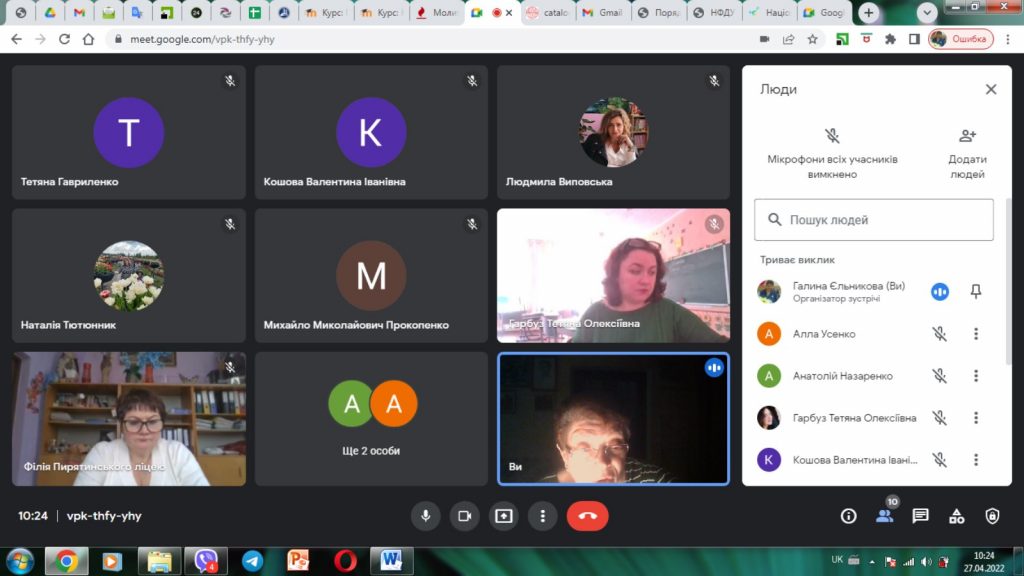Toggle the microphone in the call bar
Viewport: 1024px width, 576px height.
pos(425,516)
